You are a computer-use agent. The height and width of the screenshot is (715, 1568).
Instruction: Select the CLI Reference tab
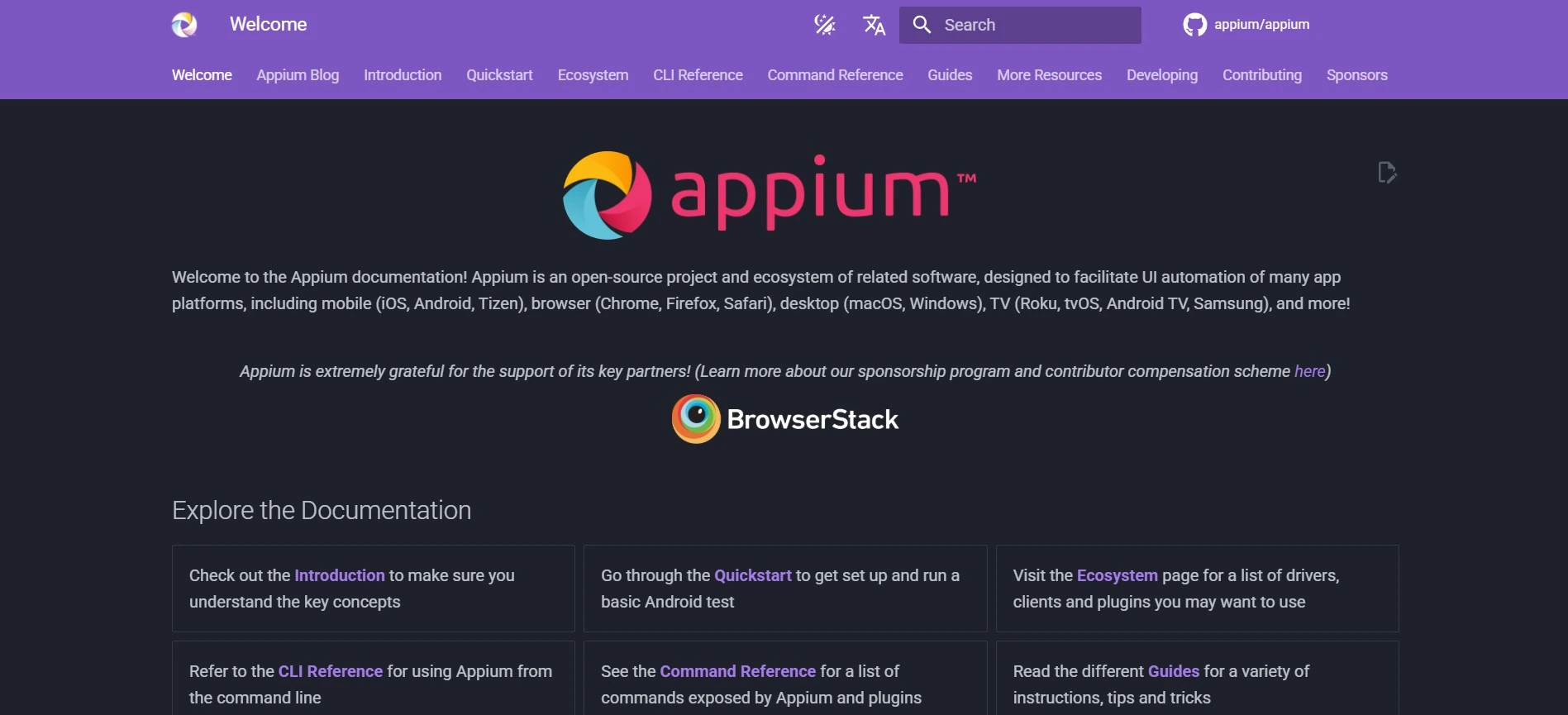tap(698, 75)
